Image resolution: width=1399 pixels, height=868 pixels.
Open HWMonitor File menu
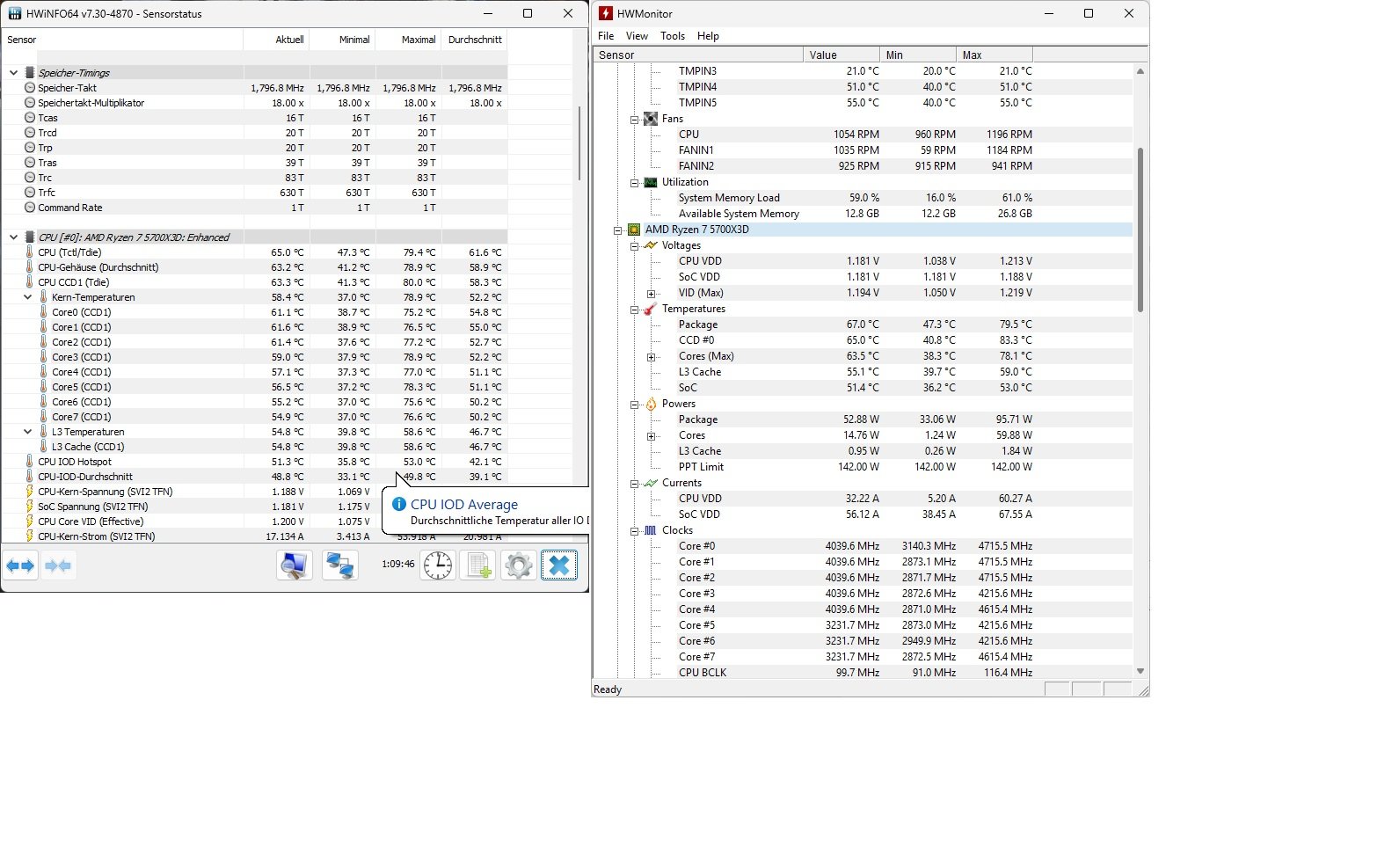[606, 36]
